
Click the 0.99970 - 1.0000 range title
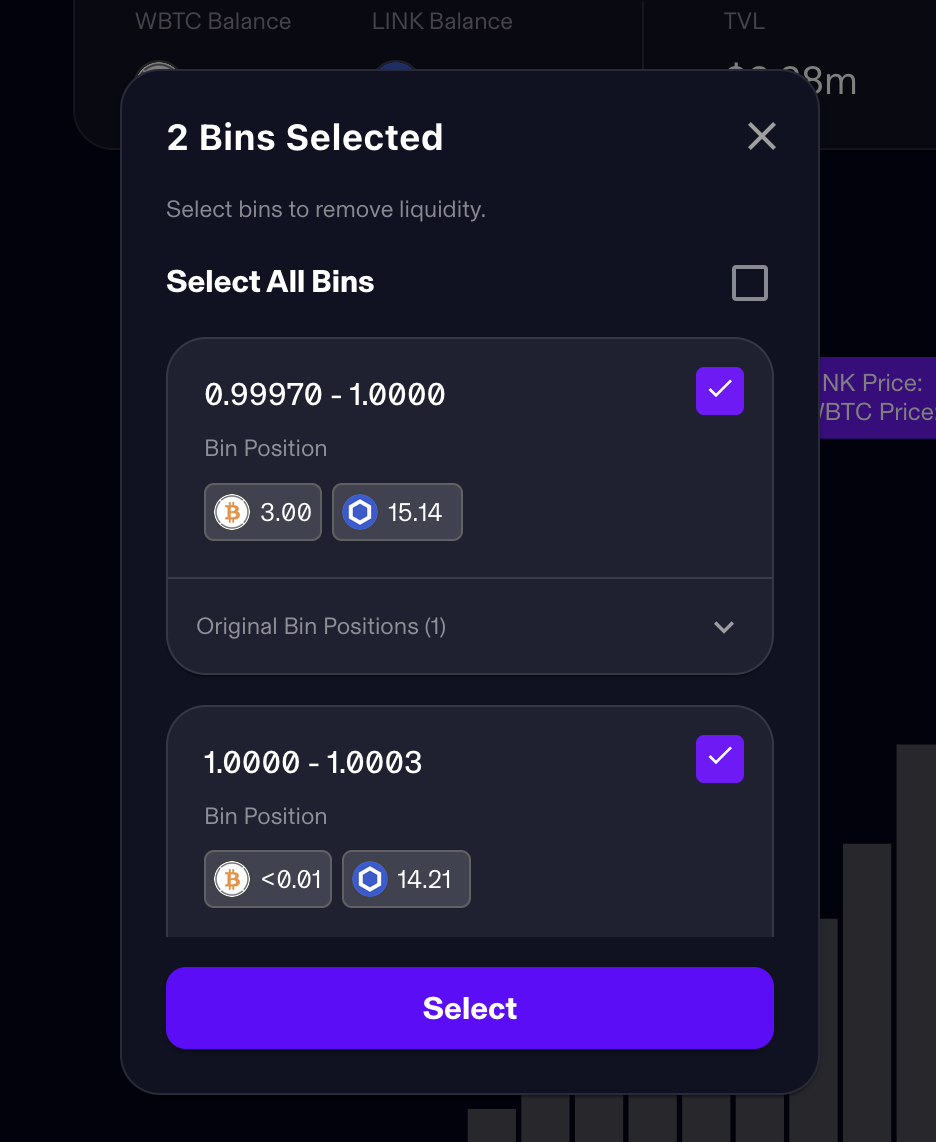tap(325, 395)
